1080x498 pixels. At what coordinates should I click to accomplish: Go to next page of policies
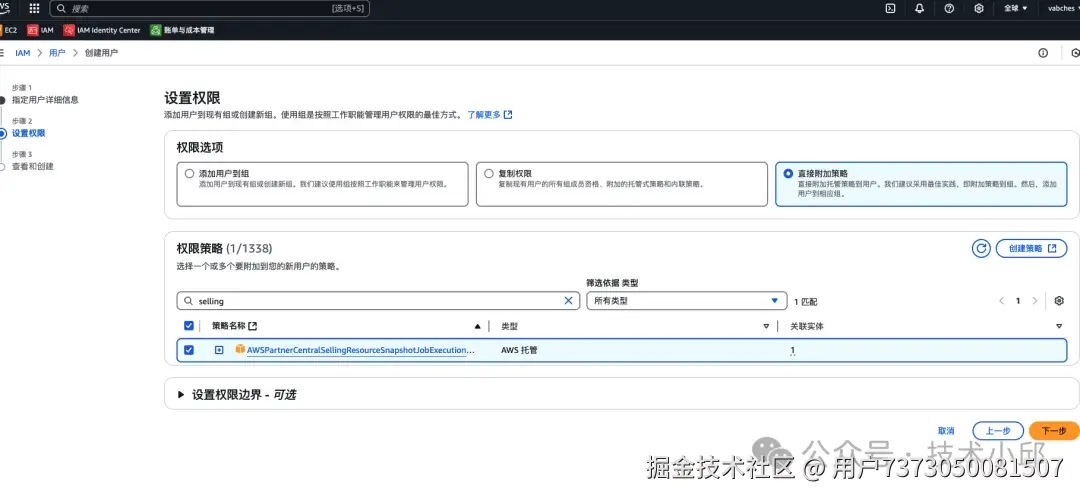[1035, 301]
